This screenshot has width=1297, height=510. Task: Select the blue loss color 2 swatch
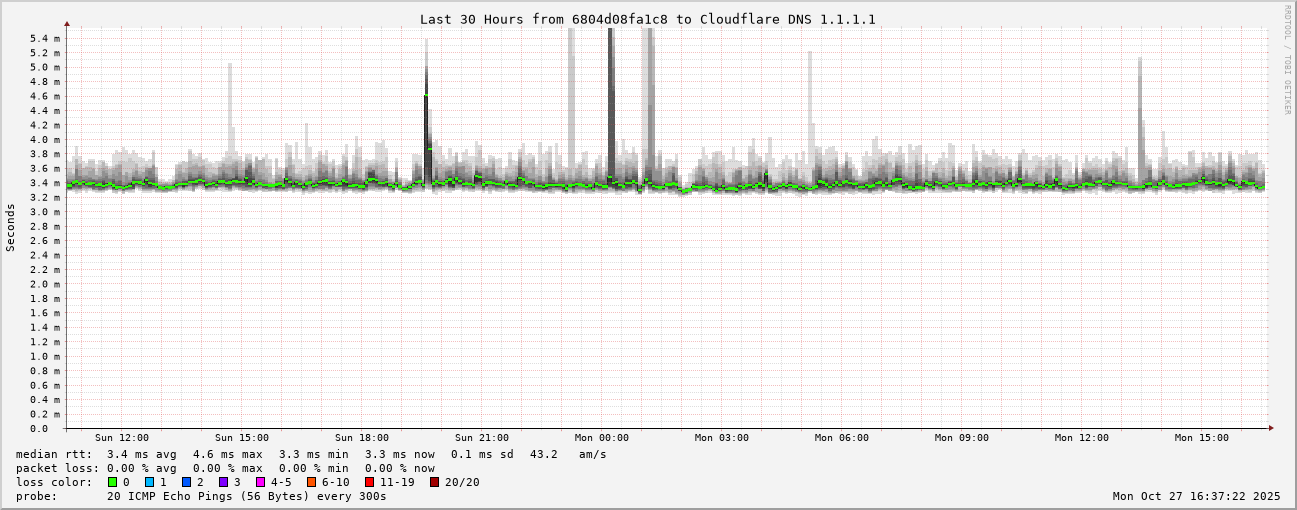(186, 482)
